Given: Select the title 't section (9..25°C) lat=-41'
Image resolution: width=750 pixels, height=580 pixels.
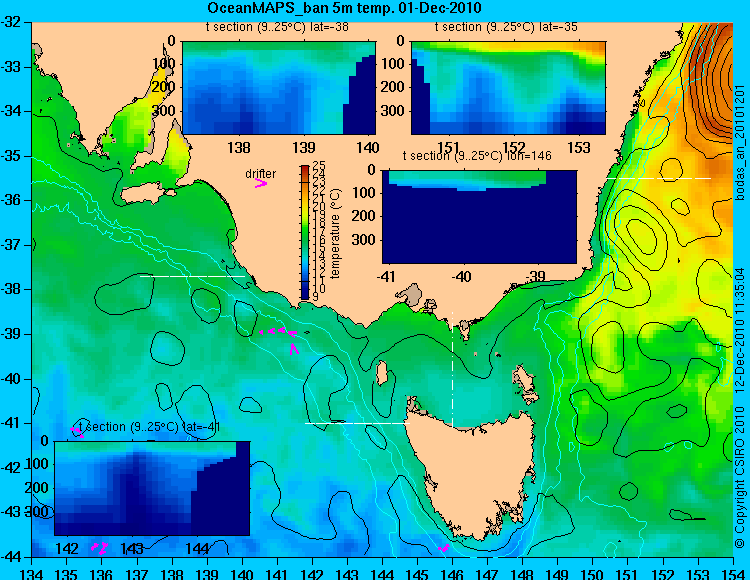Looking at the screenshot, I should (x=149, y=427).
